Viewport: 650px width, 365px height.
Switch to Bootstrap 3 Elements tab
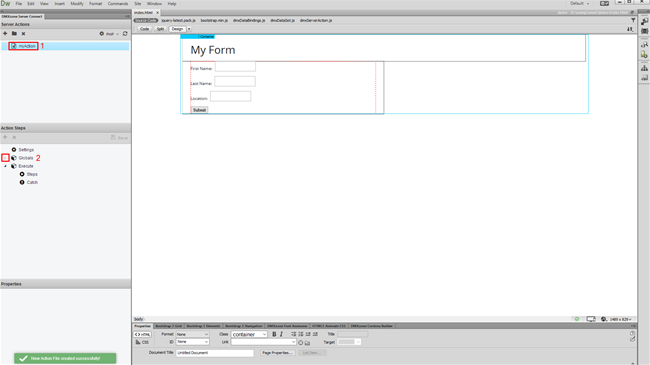click(x=204, y=326)
